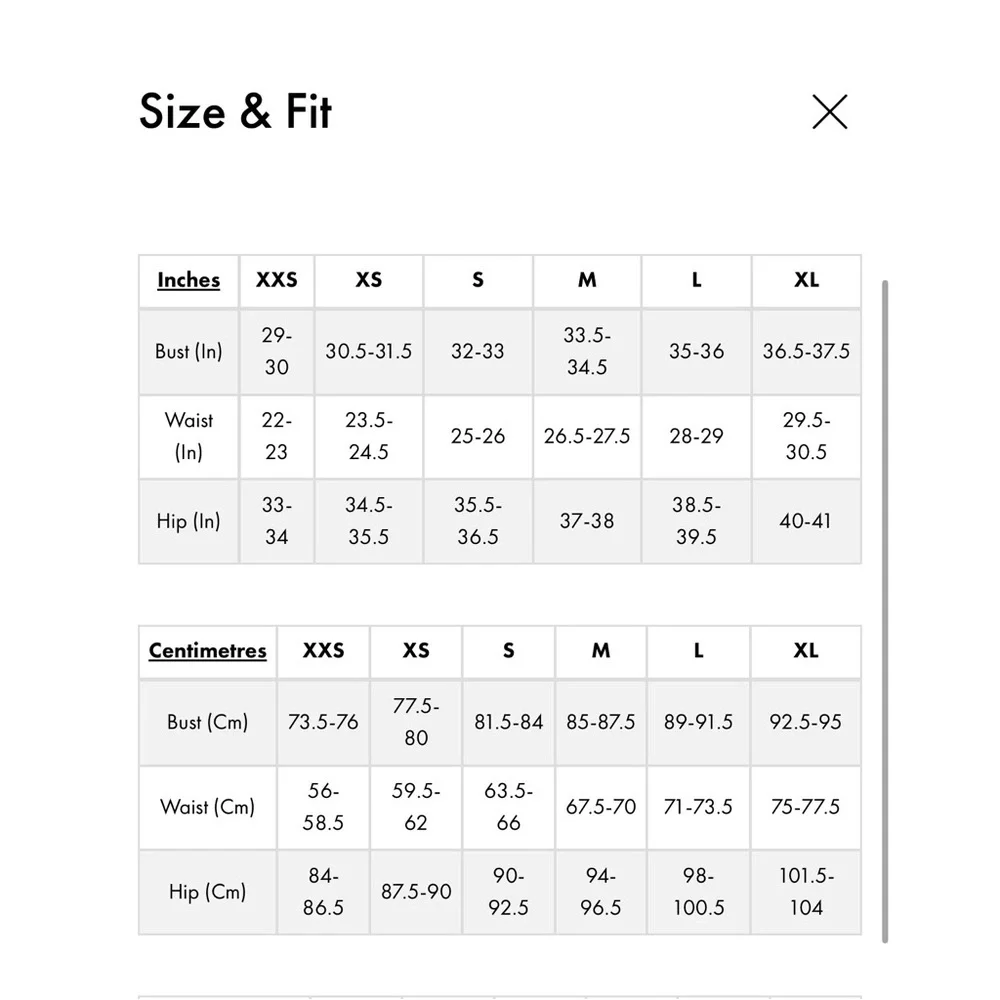1000x1000 pixels.
Task: Click the underlined Inches table heading
Action: click(188, 280)
